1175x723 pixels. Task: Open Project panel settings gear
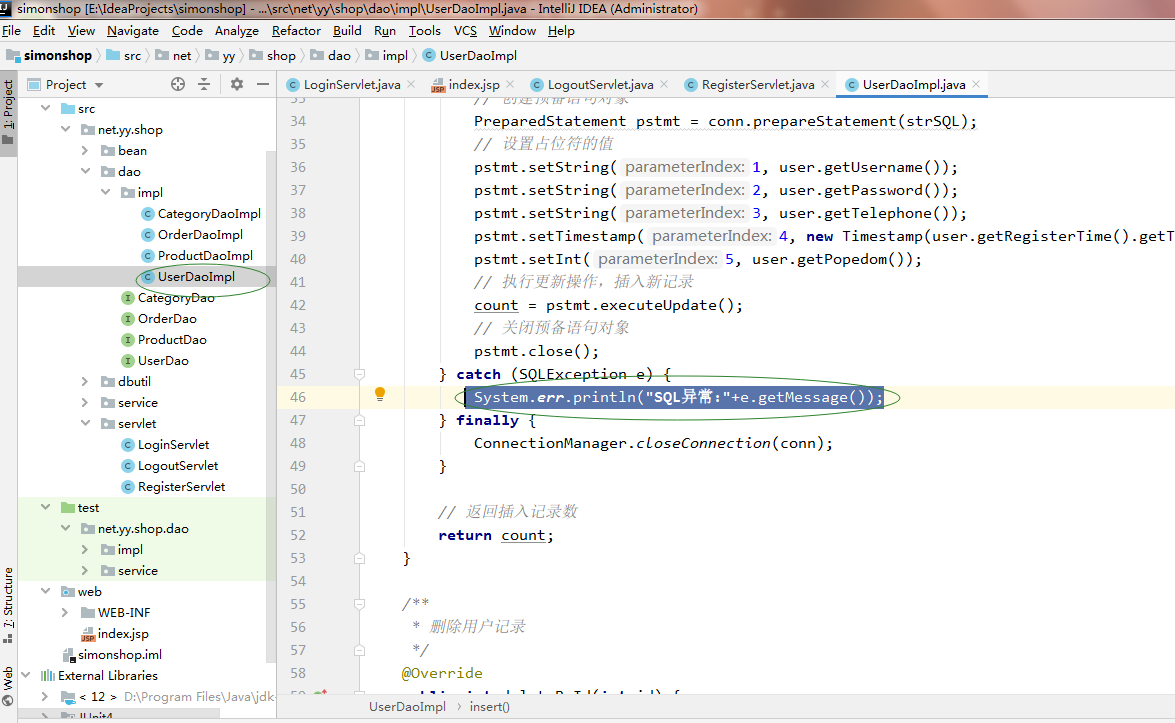pos(237,85)
